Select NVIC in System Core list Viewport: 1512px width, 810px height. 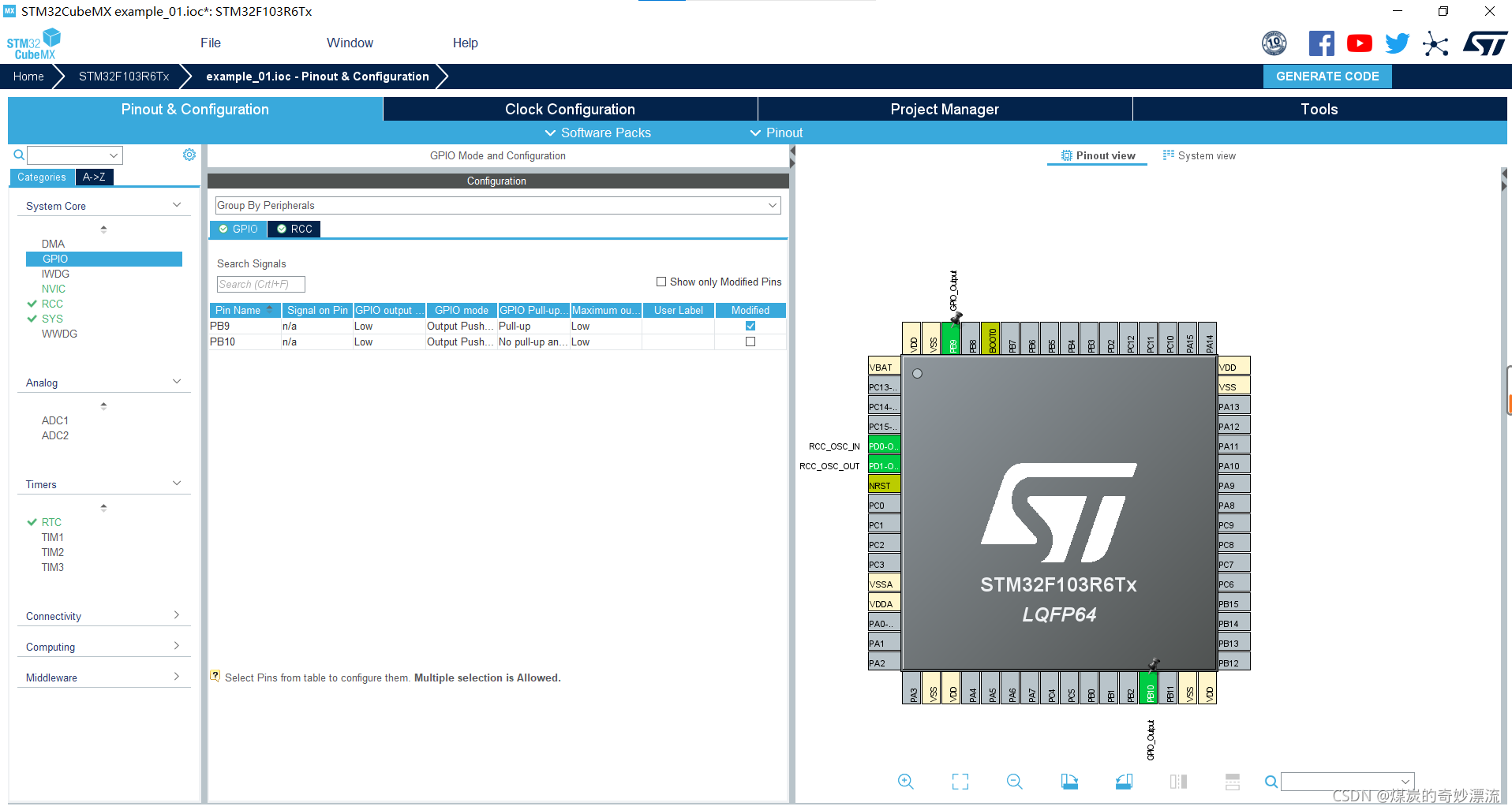[54, 289]
